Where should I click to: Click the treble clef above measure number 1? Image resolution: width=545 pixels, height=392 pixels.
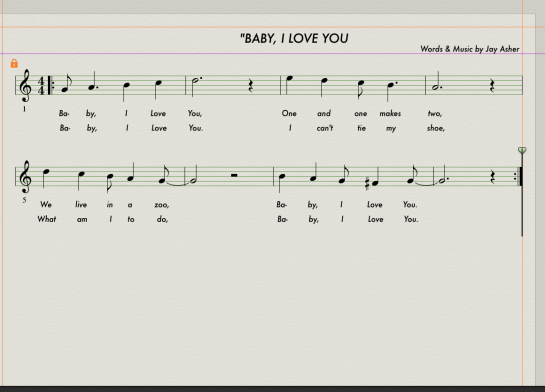tap(25, 85)
